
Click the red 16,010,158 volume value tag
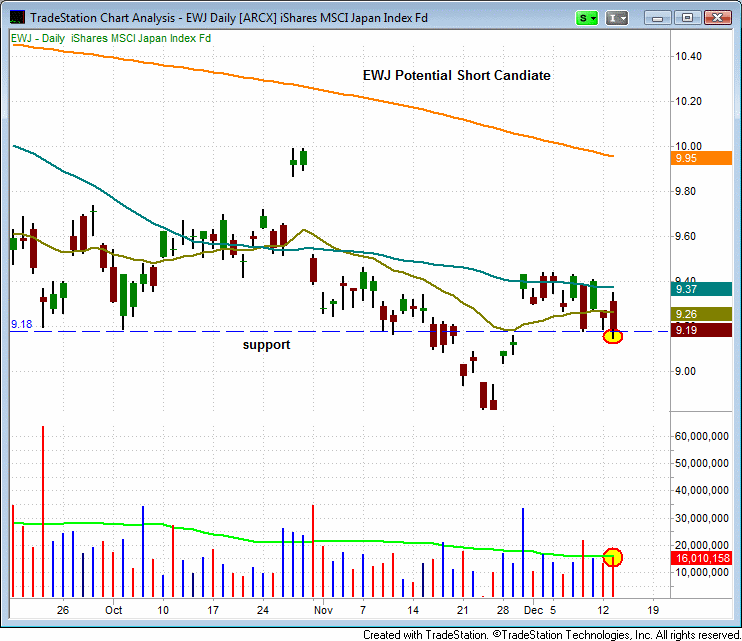point(701,558)
